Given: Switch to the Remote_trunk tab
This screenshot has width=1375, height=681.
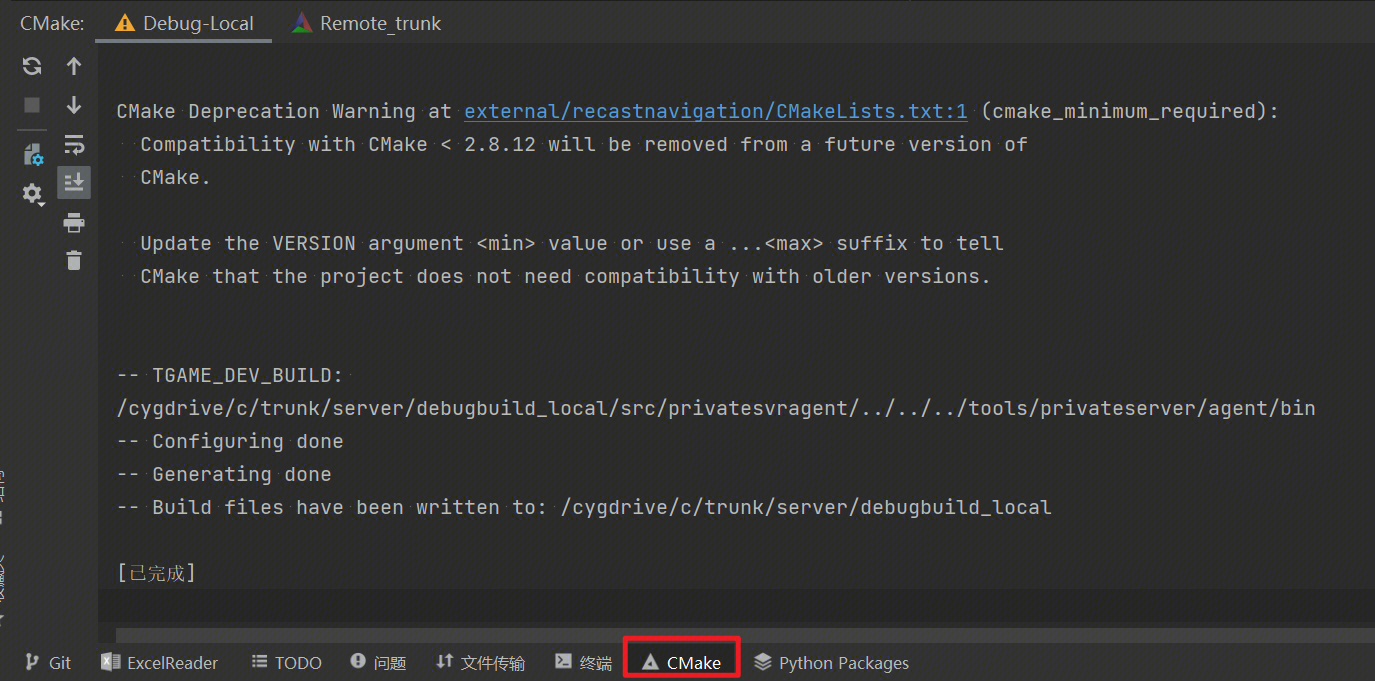Looking at the screenshot, I should (x=366, y=23).
